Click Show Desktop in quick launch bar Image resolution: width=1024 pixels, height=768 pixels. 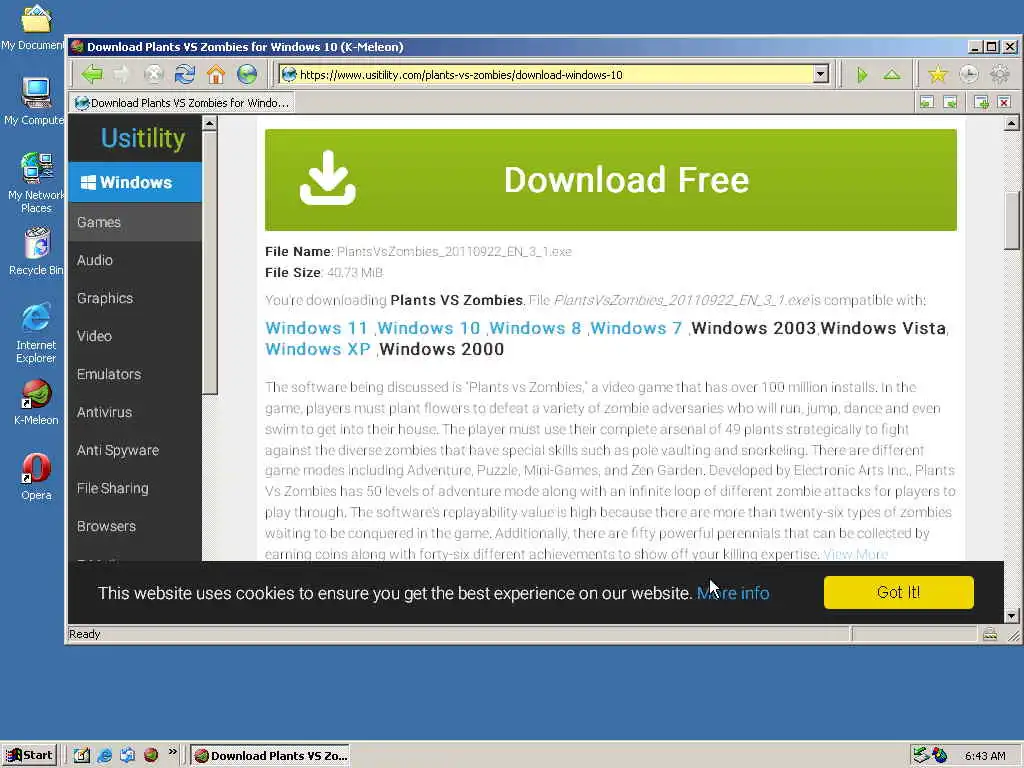pos(81,756)
